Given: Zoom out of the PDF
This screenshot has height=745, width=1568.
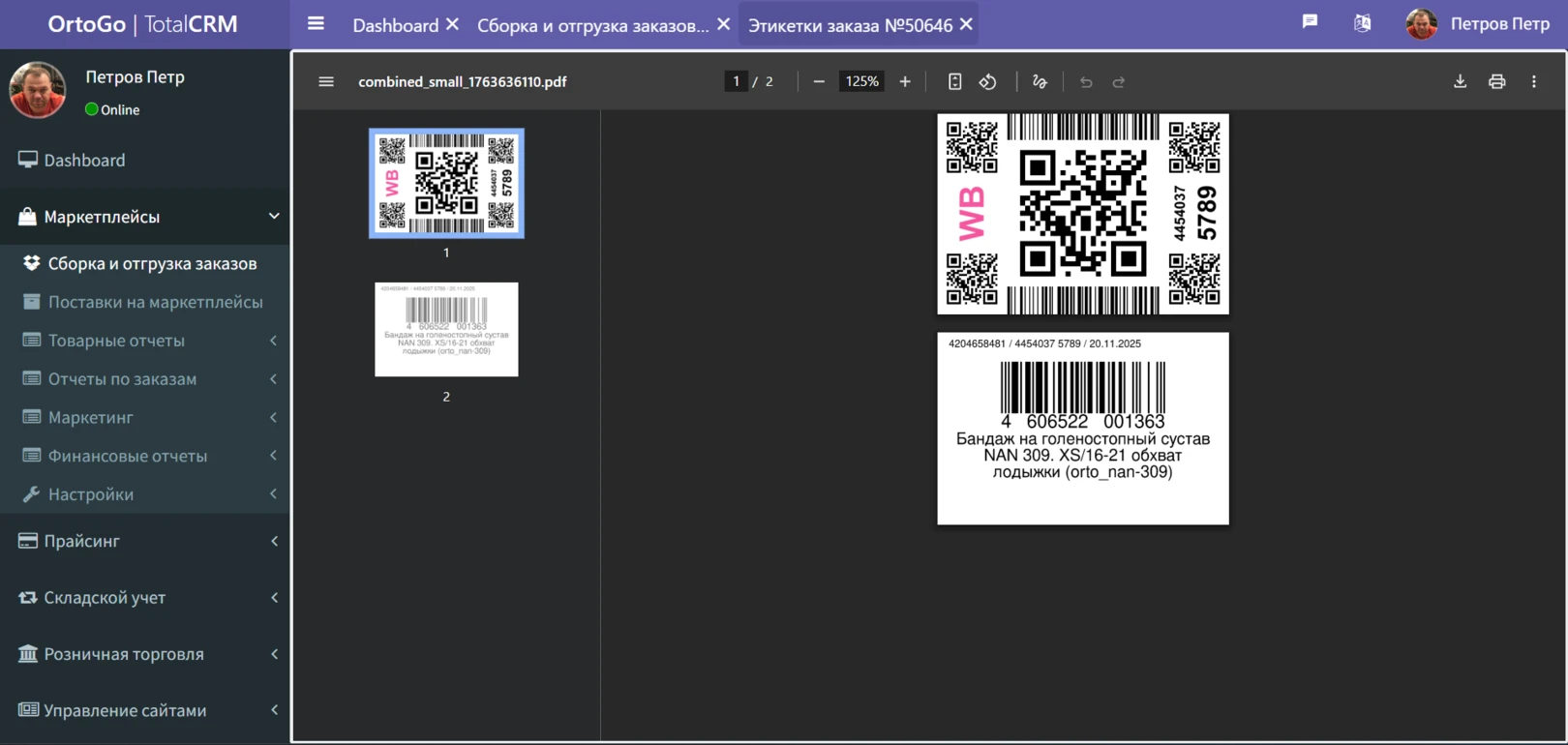Looking at the screenshot, I should click(x=819, y=82).
